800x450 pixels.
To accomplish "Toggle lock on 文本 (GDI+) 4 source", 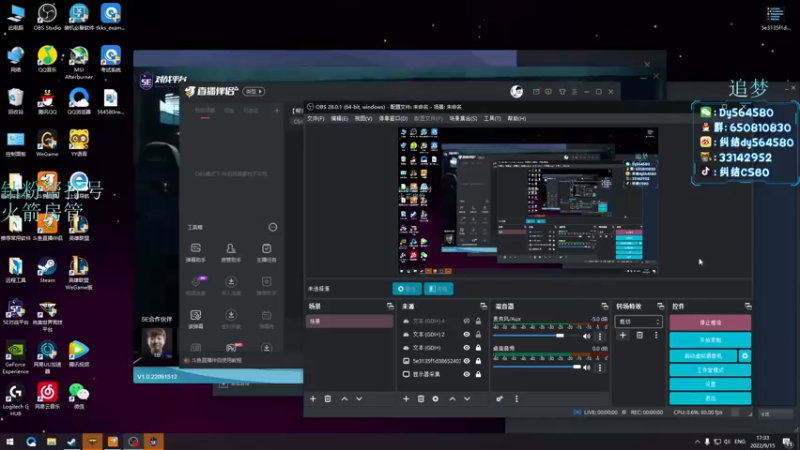I will coord(478,321).
